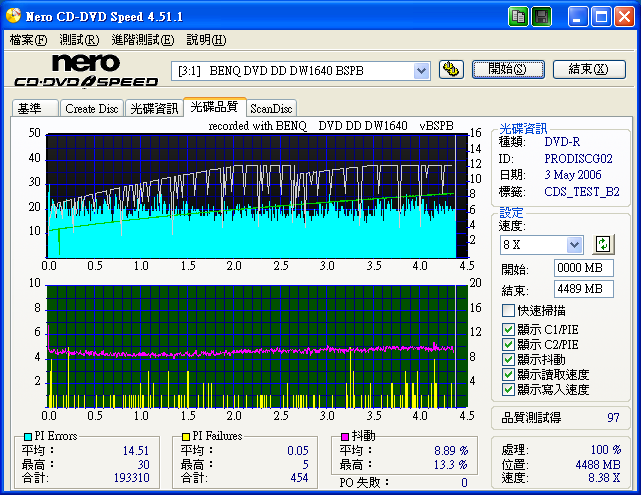Click the Nero CD-DVD Speed logo
This screenshot has width=641, height=495.
pyautogui.click(x=85, y=71)
